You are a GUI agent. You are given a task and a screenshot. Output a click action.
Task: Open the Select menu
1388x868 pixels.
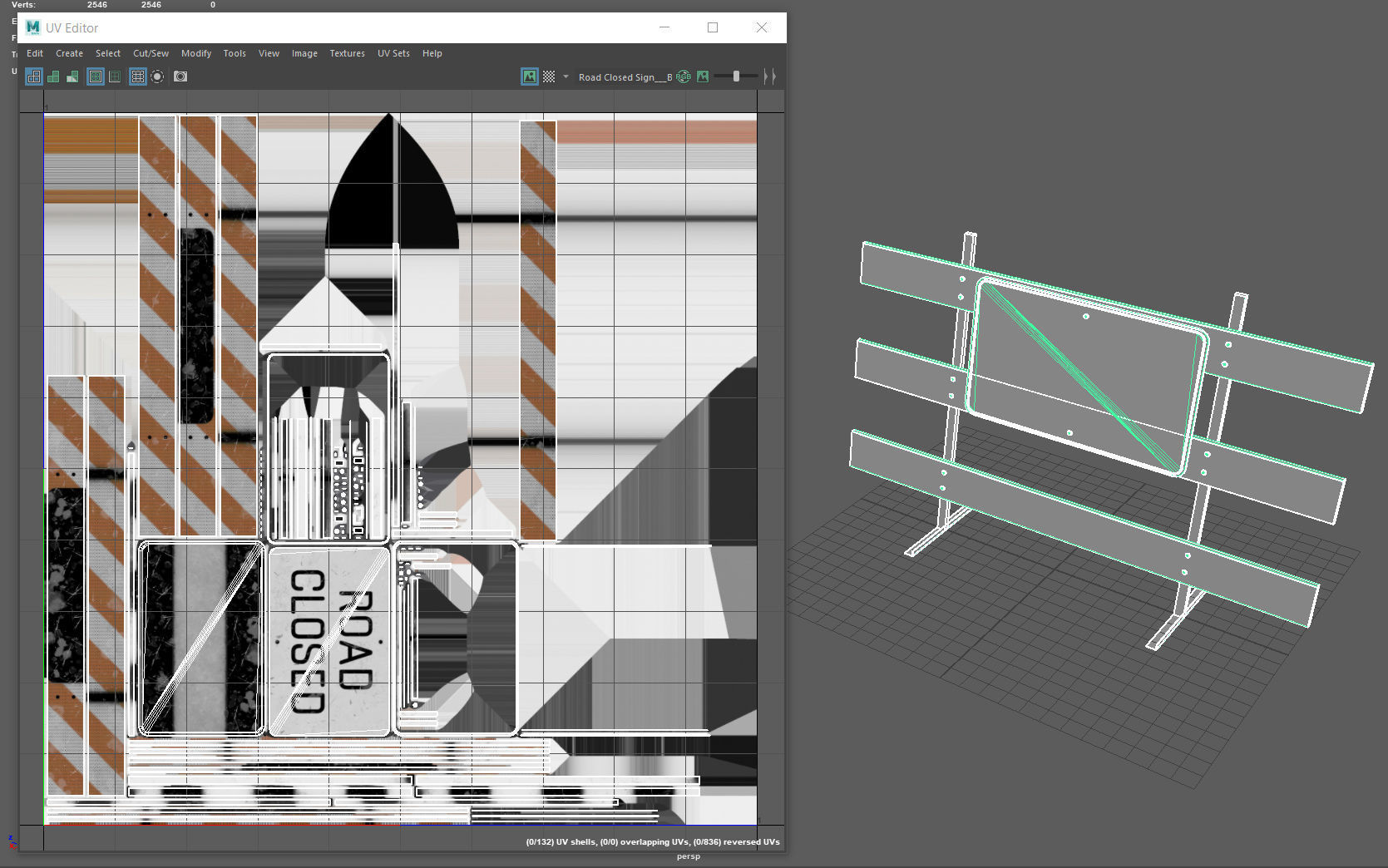[108, 53]
